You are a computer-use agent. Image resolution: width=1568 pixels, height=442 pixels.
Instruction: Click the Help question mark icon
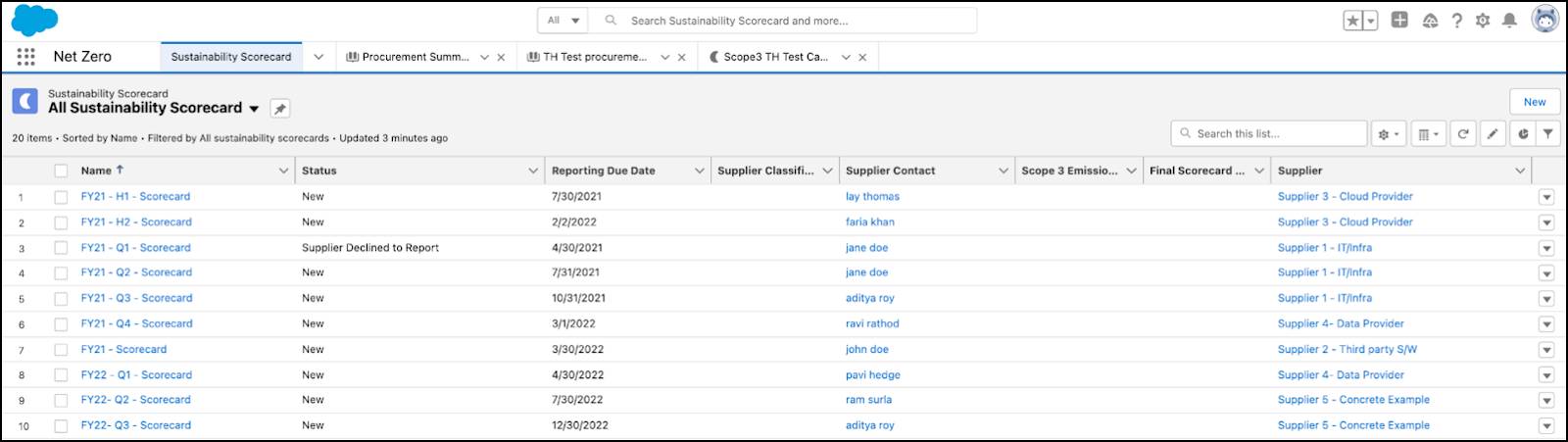coord(1457,21)
